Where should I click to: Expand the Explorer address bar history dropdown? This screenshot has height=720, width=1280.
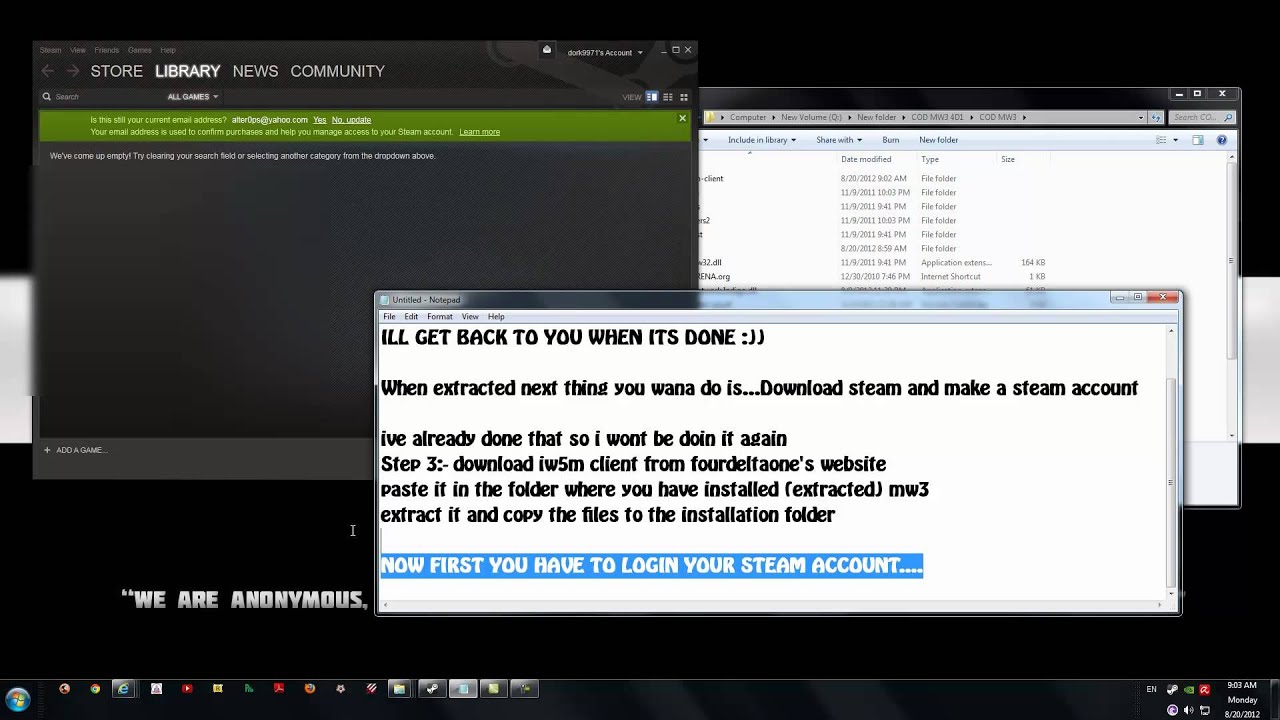coord(1141,117)
